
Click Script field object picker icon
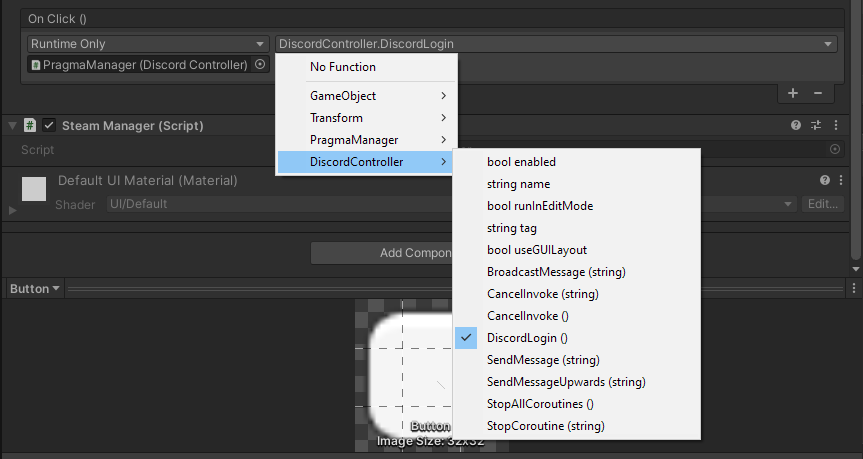835,149
